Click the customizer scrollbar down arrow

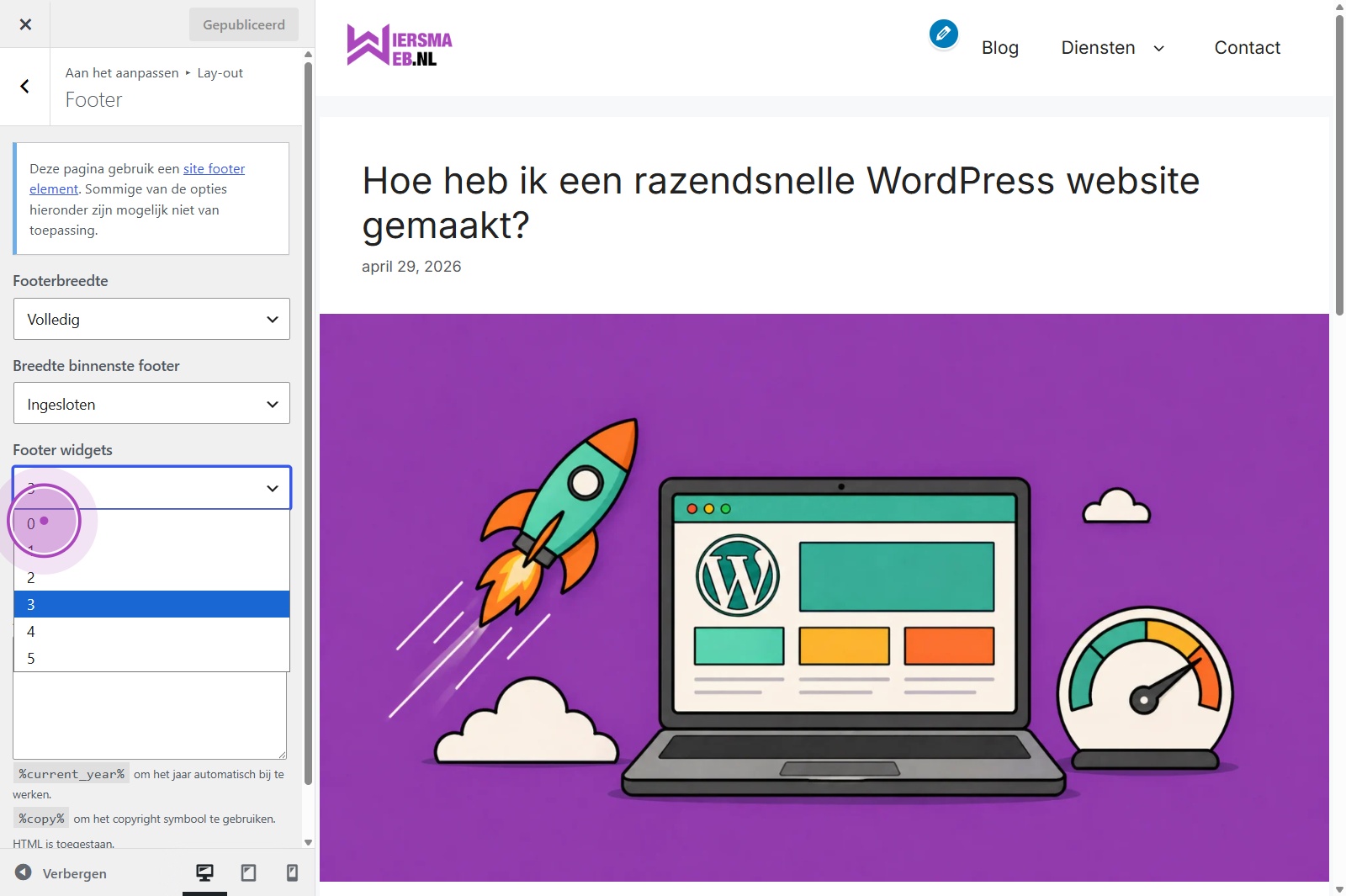pos(308,842)
